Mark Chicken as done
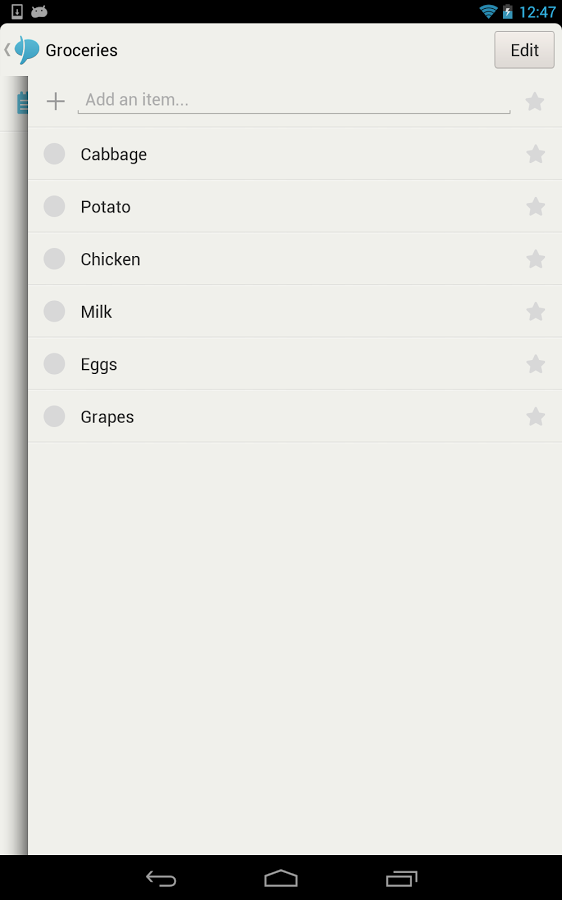This screenshot has height=900, width=562. 55,259
